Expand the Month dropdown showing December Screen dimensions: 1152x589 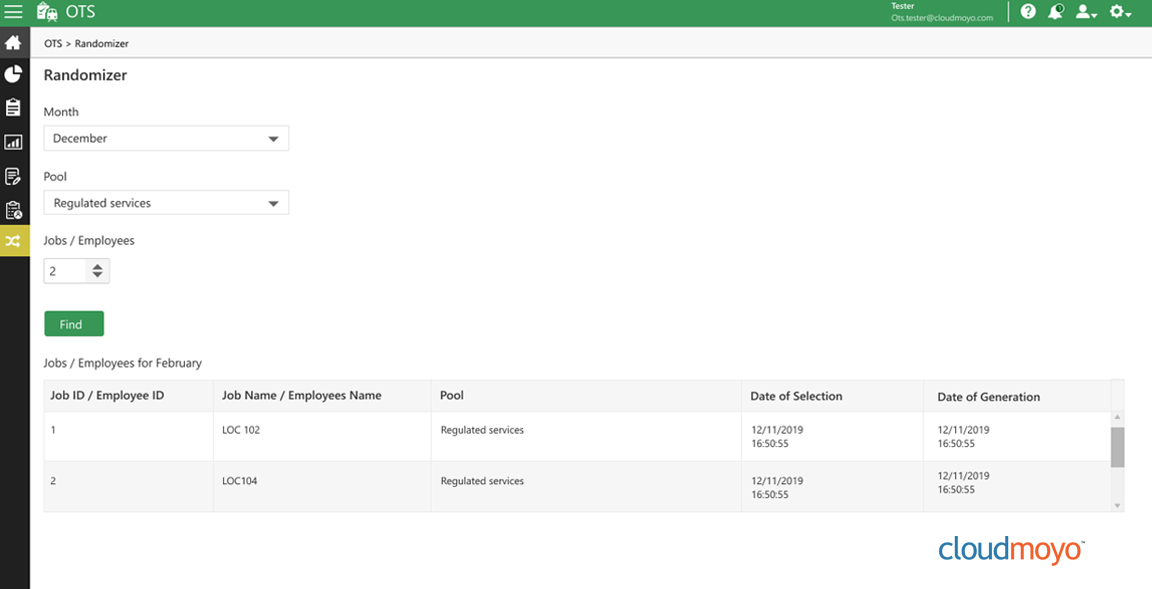click(x=166, y=139)
